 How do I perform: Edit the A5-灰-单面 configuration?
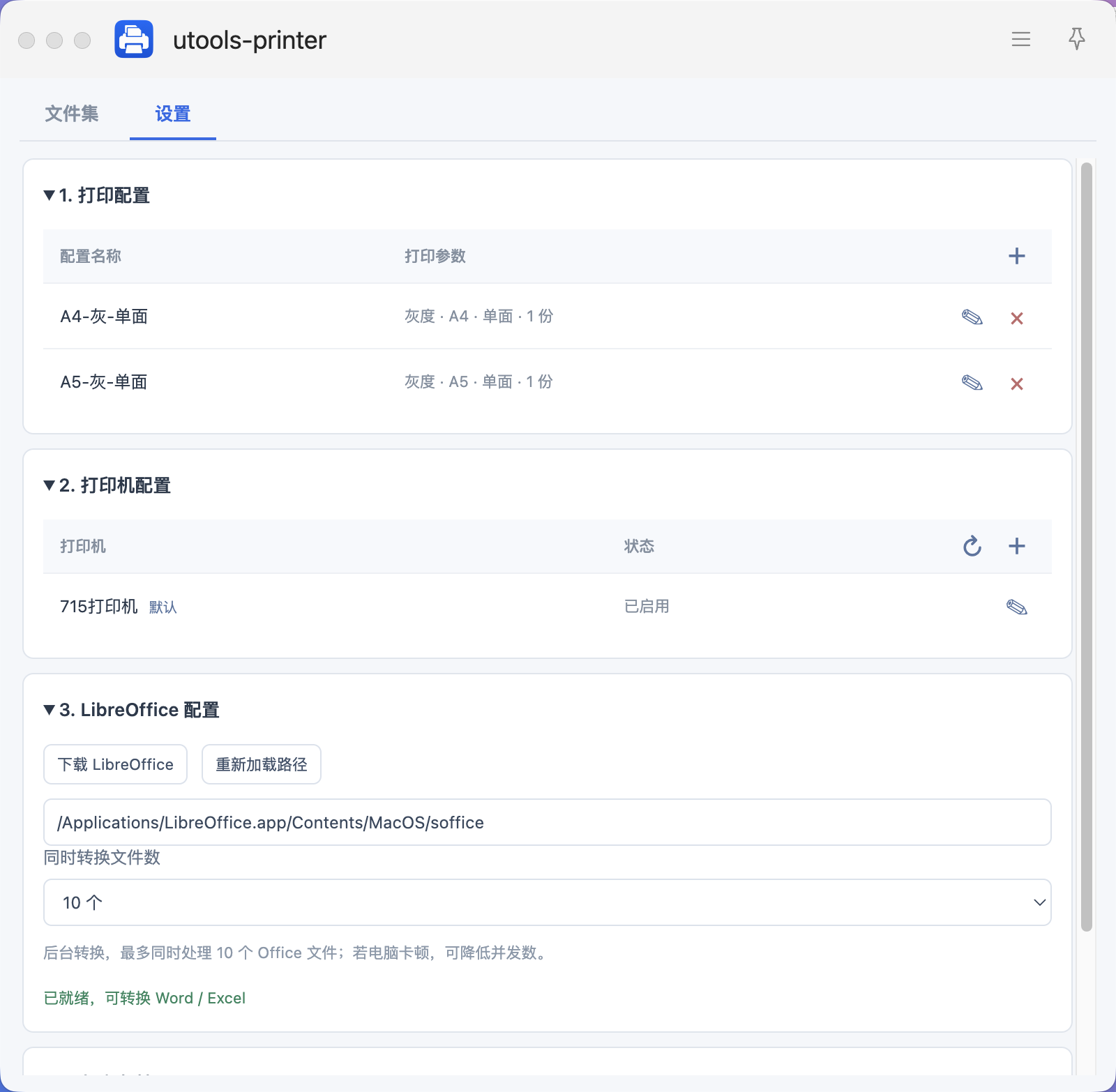click(972, 384)
